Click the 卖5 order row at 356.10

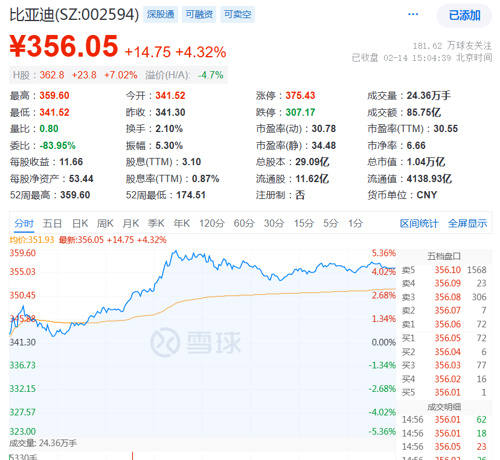tap(444, 270)
